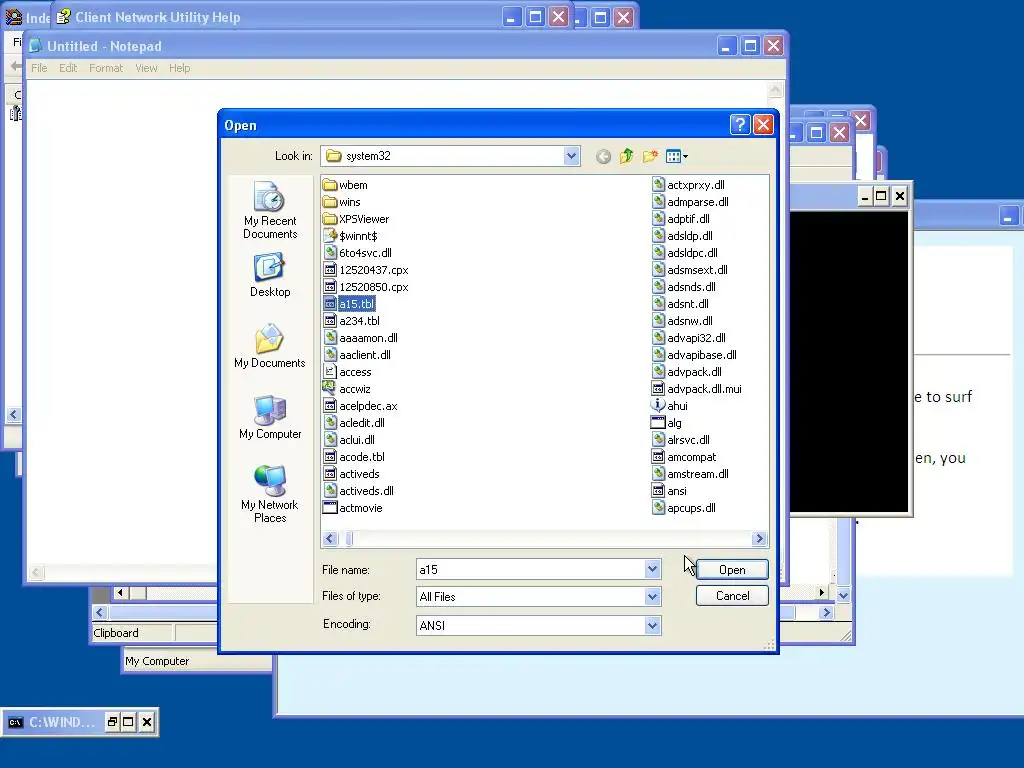This screenshot has width=1024, height=768.
Task: Click My Computer status bar label
Action: (x=157, y=661)
